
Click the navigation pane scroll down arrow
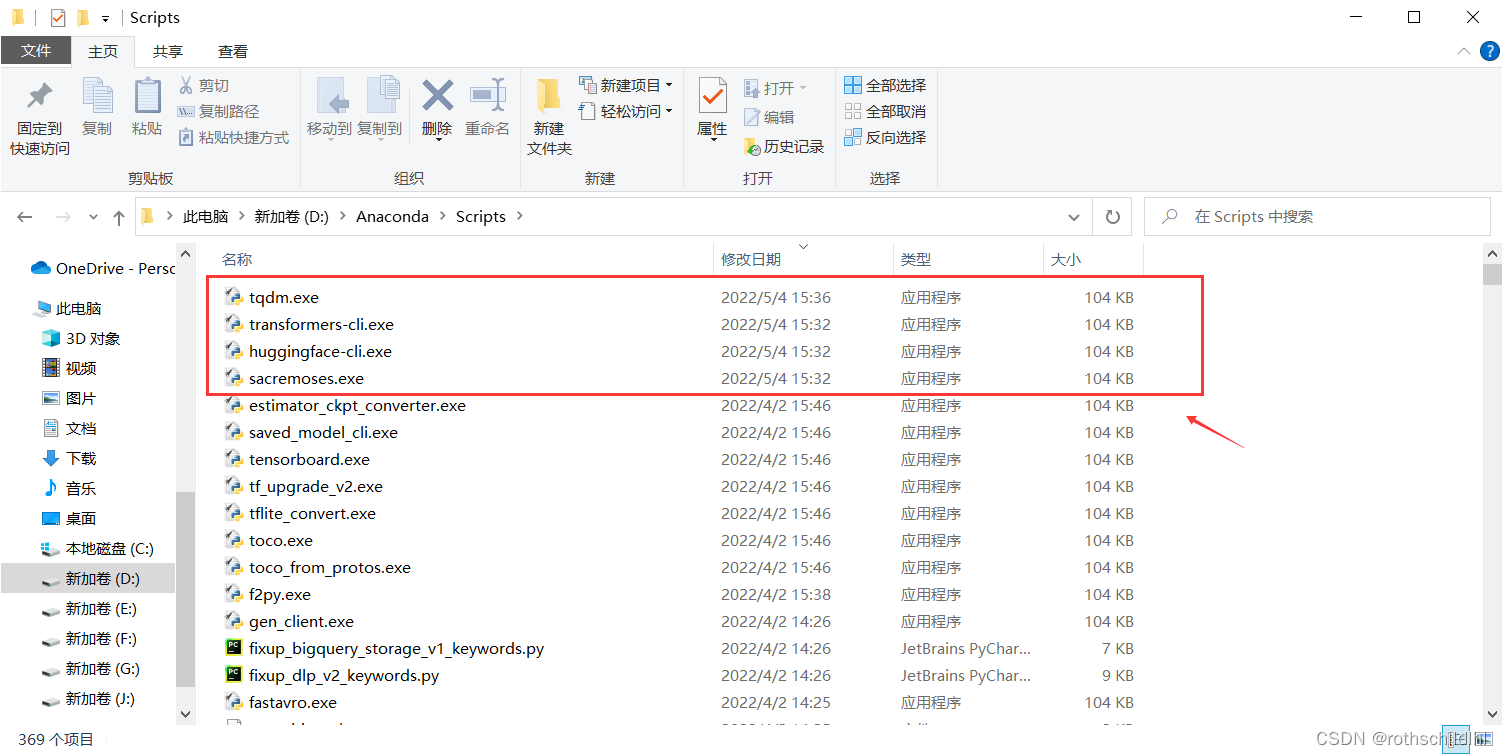coord(185,714)
